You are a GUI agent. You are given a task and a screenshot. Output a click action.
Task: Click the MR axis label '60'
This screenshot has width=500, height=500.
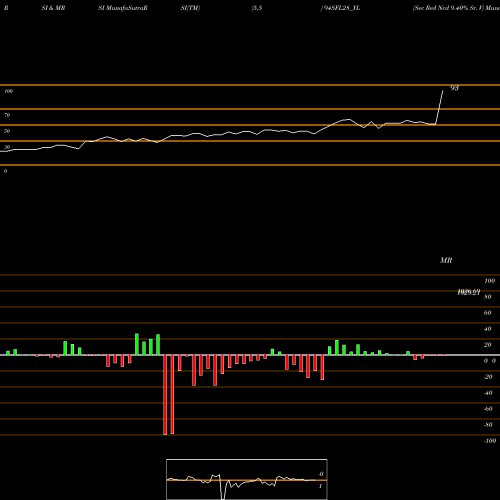(x=488, y=313)
